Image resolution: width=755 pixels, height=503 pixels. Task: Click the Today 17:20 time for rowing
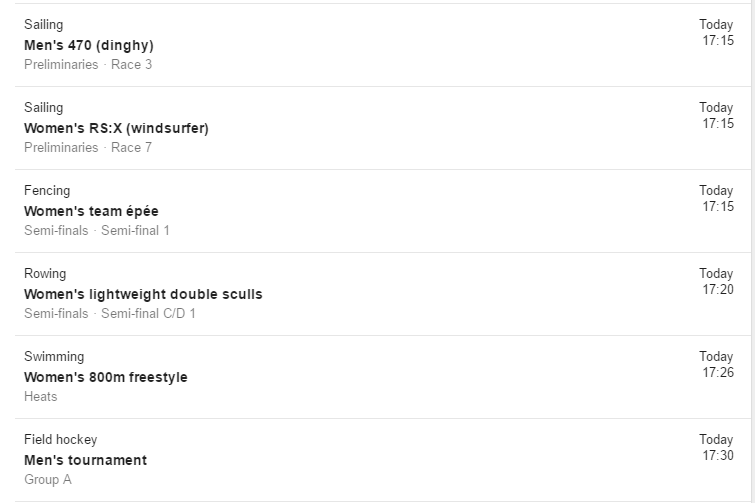[716, 281]
